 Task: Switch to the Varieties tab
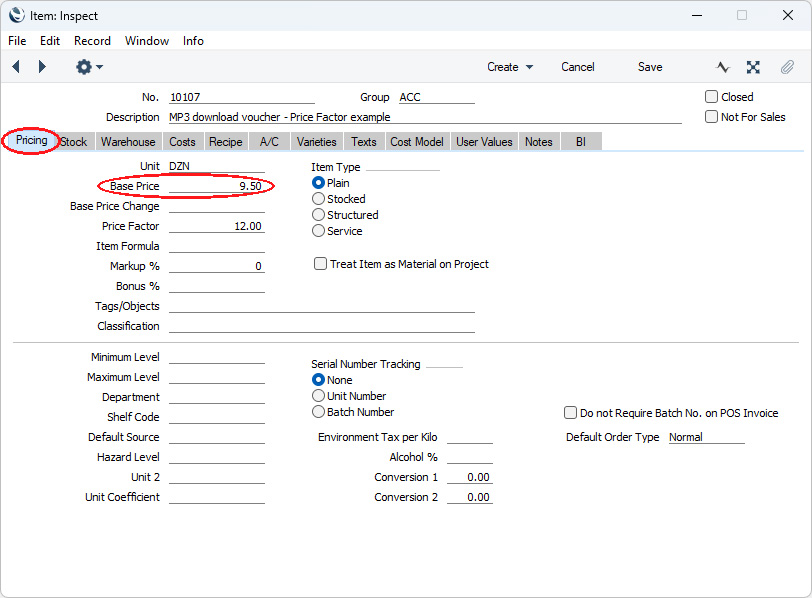[316, 142]
